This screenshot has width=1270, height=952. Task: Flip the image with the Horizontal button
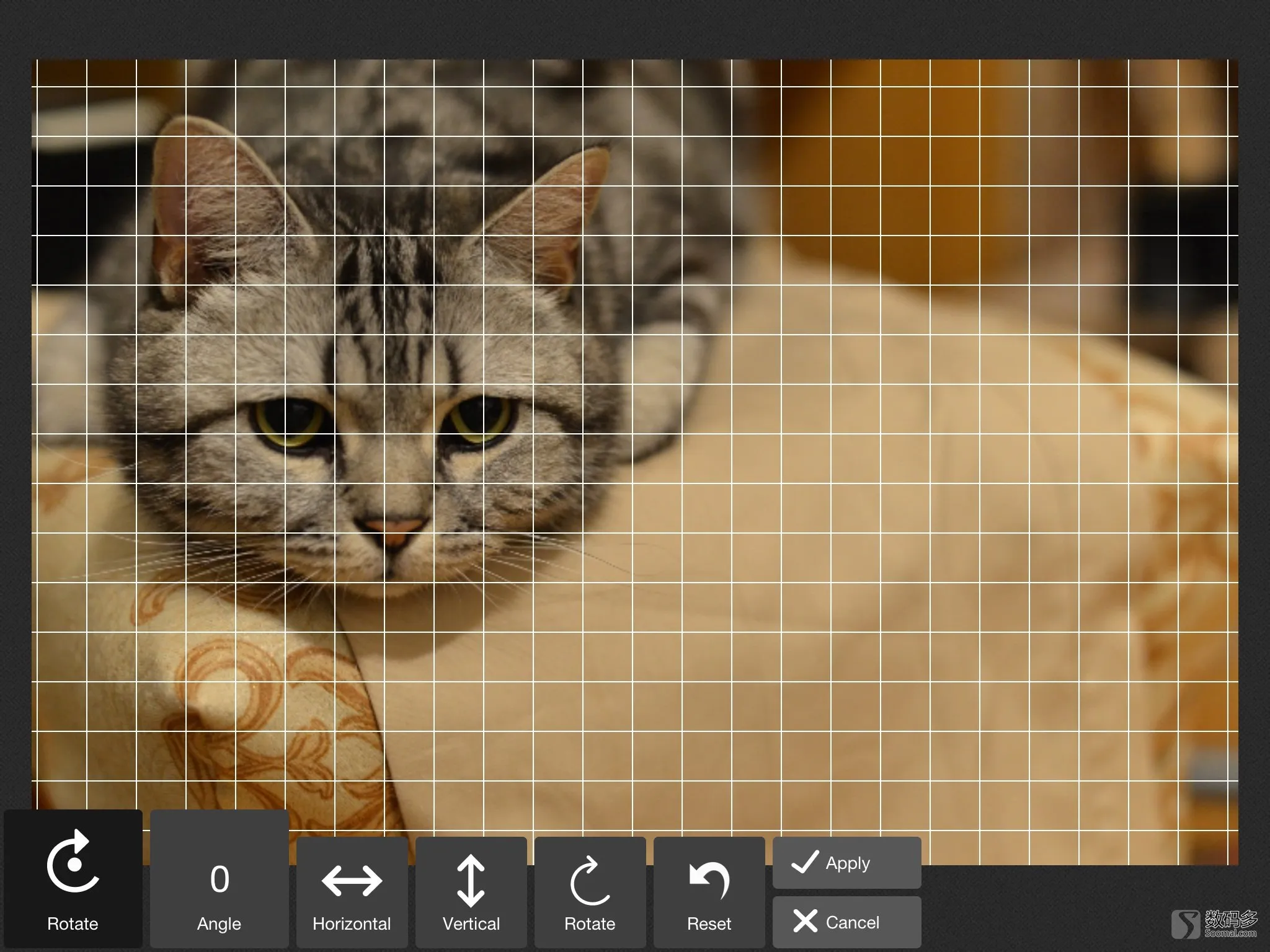pos(352,892)
